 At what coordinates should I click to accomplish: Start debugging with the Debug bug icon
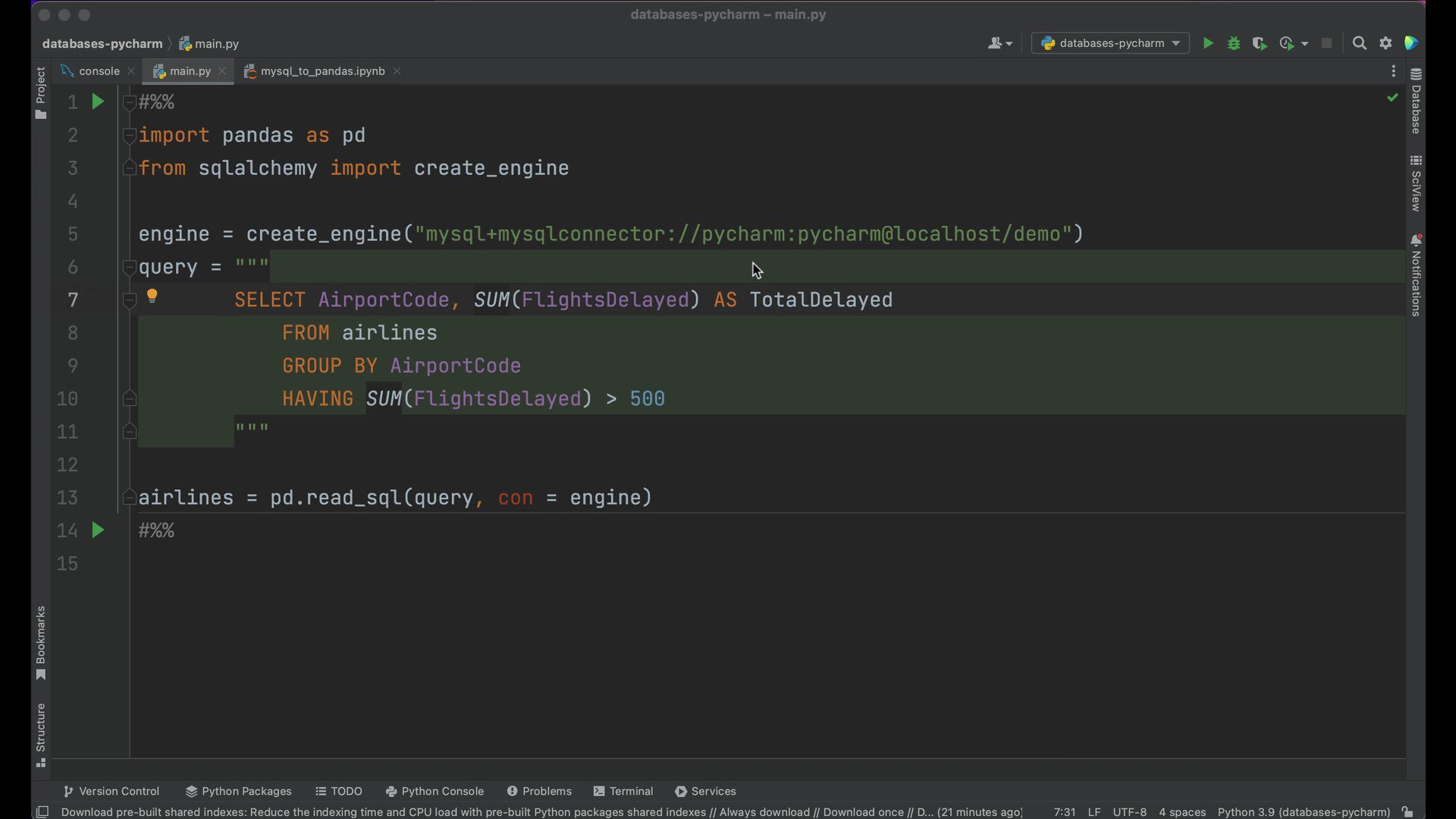1234,43
